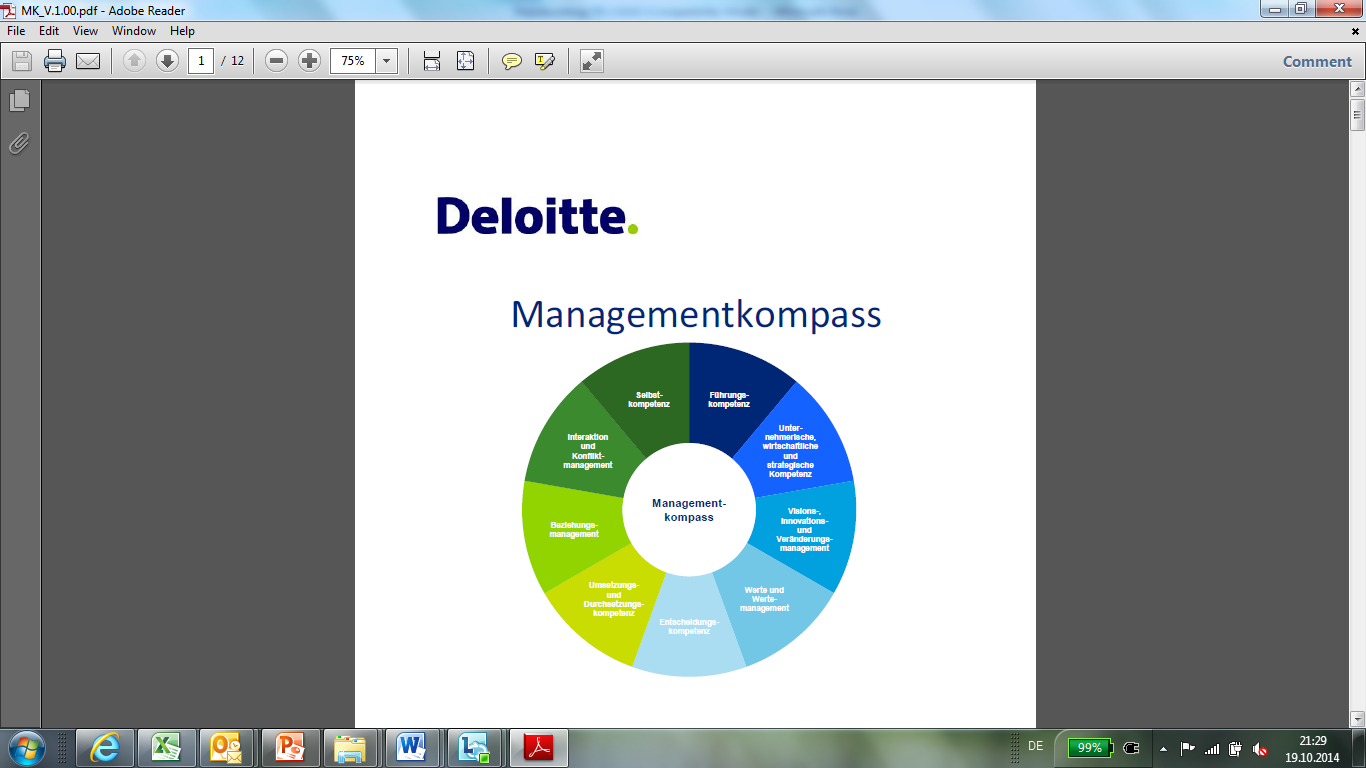The height and width of the screenshot is (768, 1366).
Task: Click the page number input field
Action: click(201, 61)
